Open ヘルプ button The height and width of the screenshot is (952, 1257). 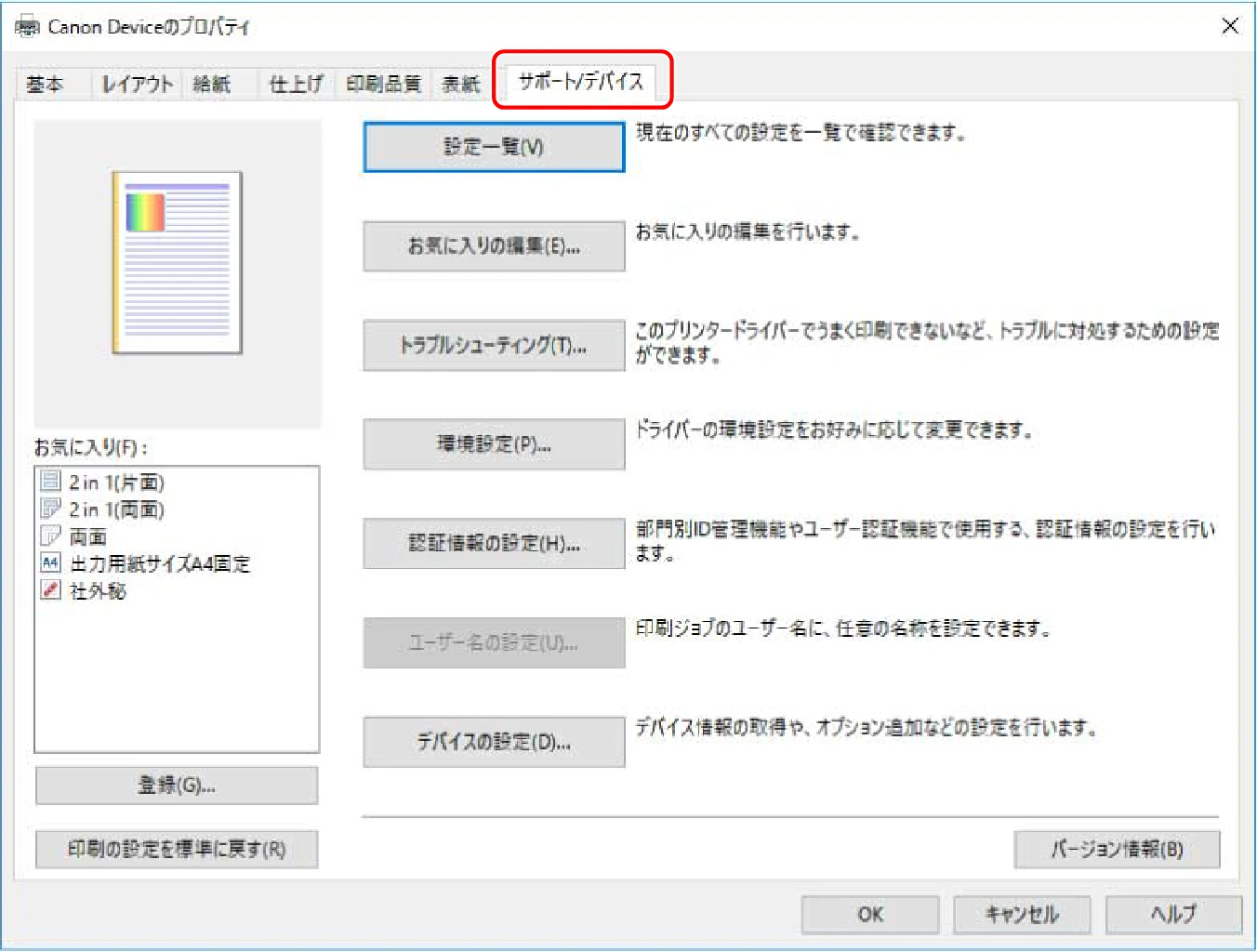click(x=1173, y=915)
